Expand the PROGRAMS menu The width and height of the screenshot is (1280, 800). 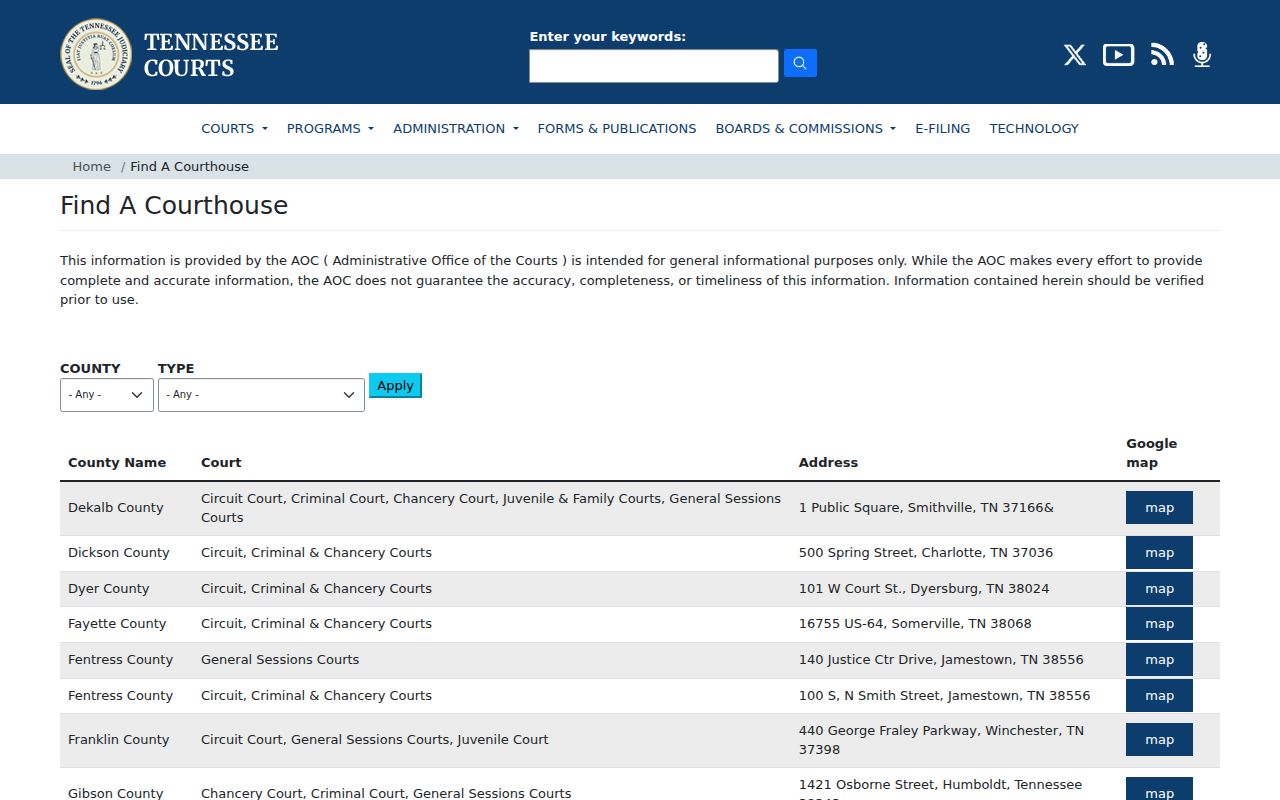(x=330, y=128)
